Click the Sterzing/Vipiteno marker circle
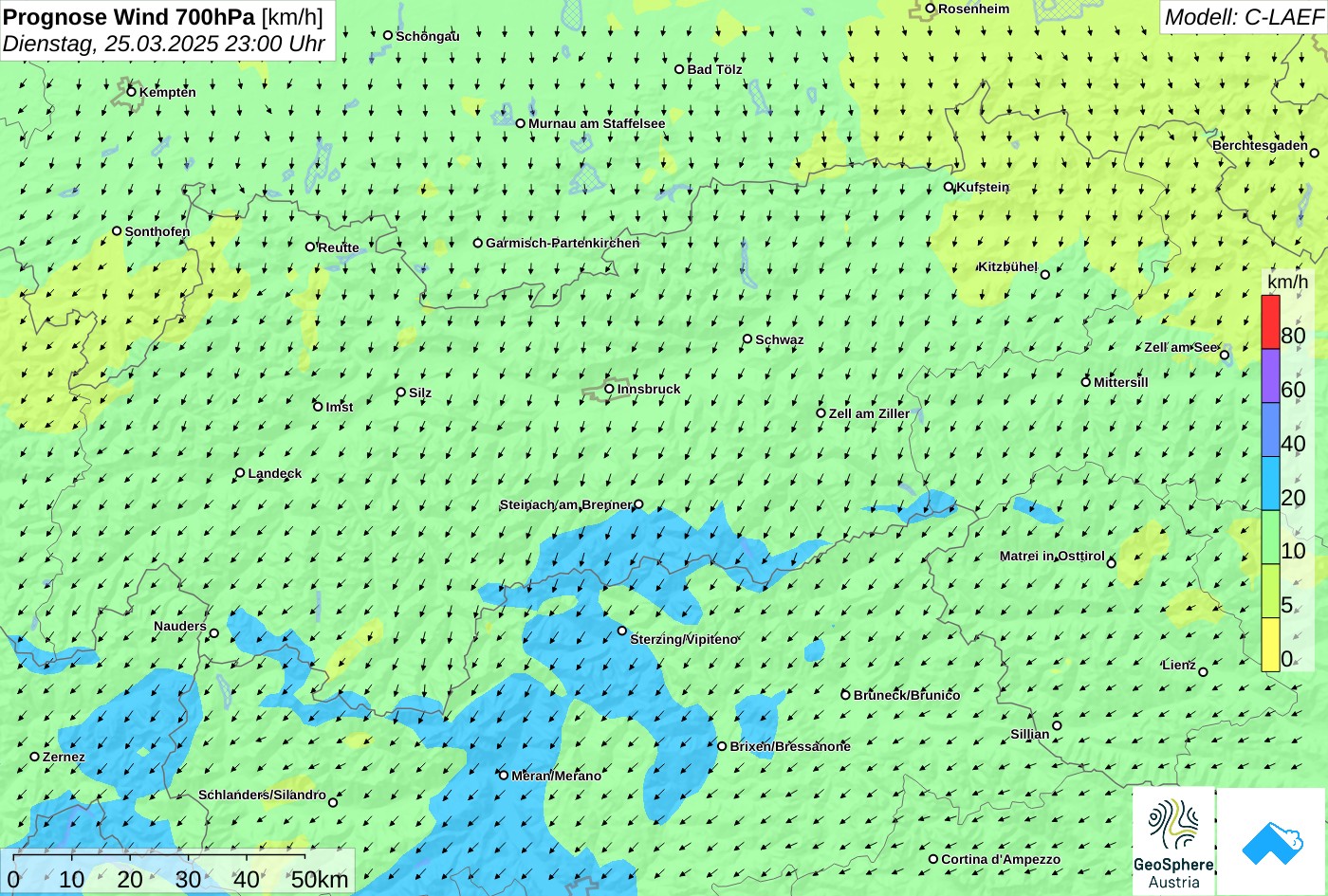Image resolution: width=1328 pixels, height=896 pixels. [x=622, y=631]
